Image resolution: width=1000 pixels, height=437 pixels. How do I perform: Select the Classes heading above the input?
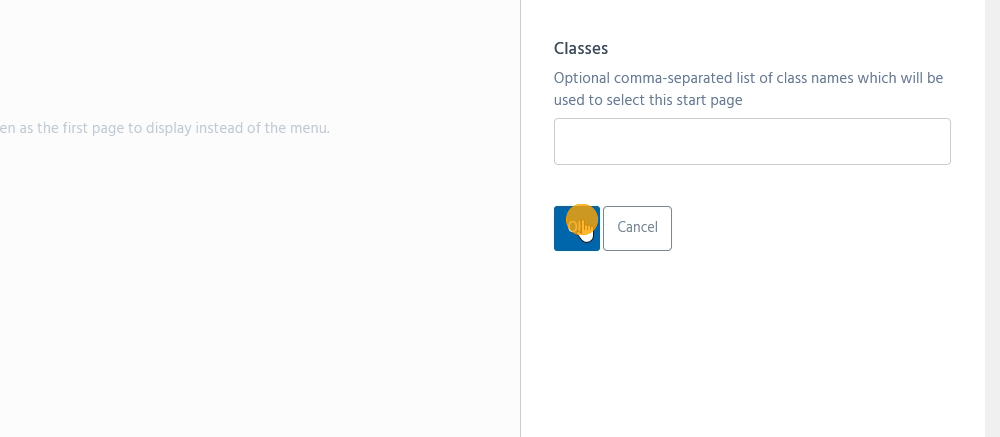(581, 48)
